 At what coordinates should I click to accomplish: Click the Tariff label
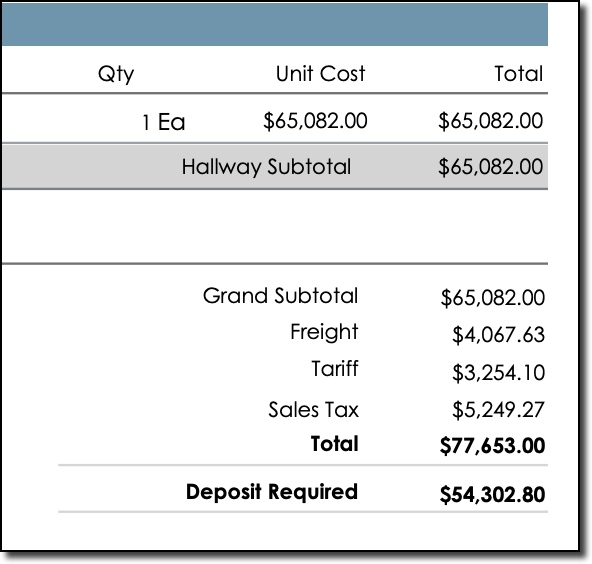335,368
